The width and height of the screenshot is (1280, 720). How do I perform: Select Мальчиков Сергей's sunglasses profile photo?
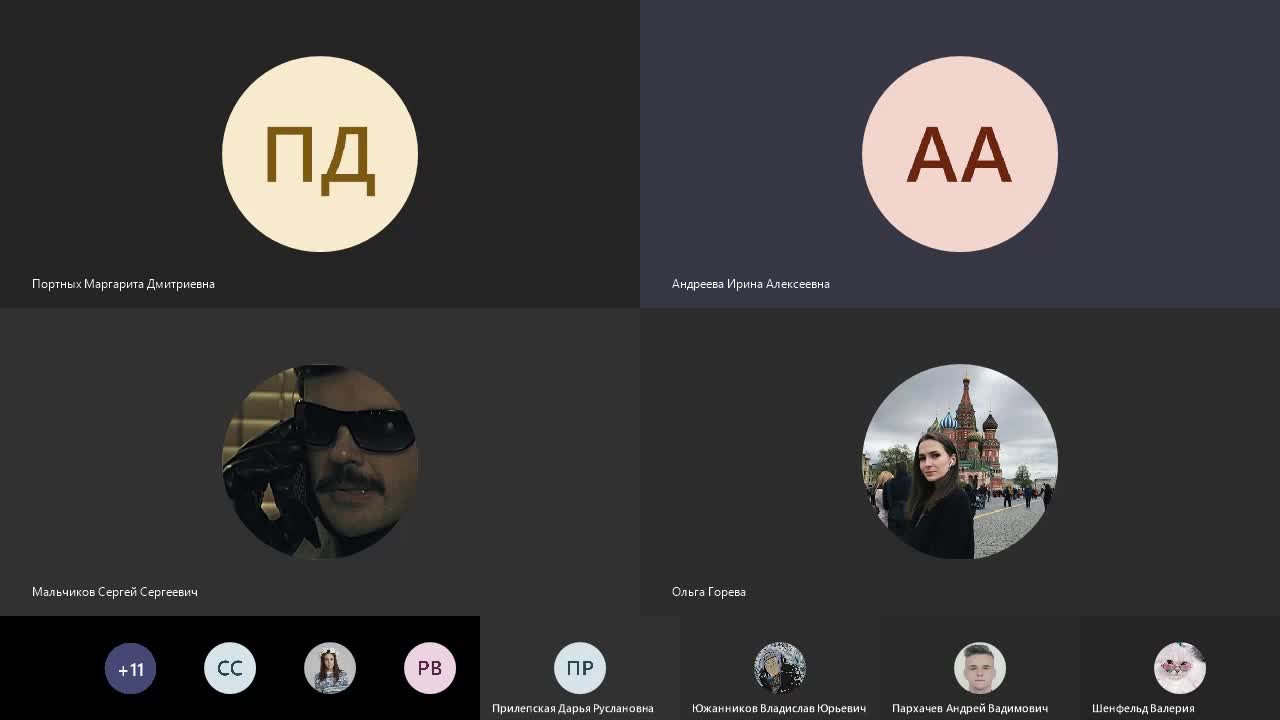(320, 462)
